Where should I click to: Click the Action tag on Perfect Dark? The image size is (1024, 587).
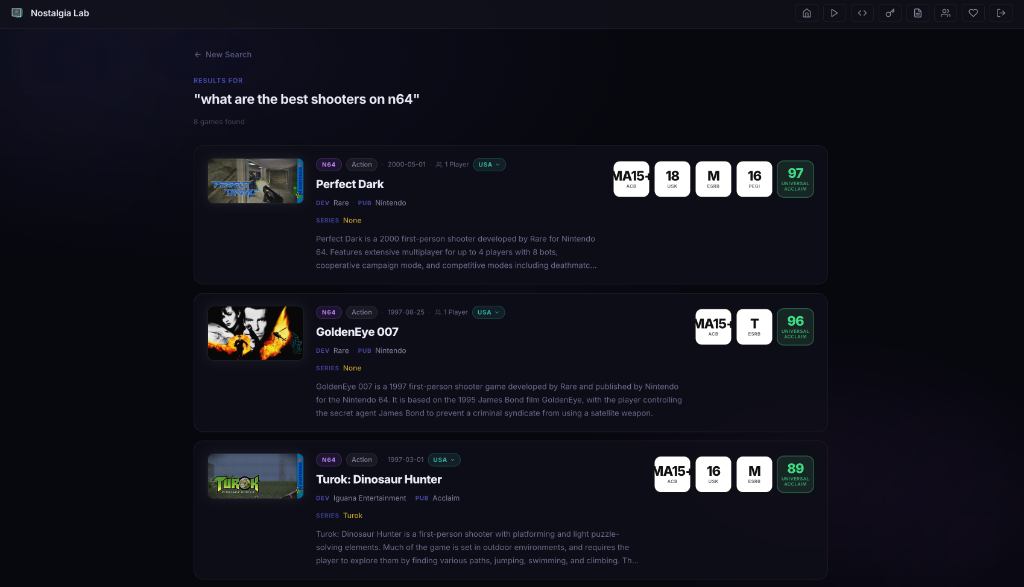361,165
